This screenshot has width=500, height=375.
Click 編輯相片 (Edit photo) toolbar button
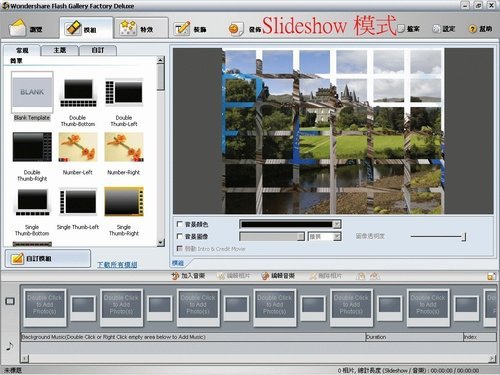pyautogui.click(x=233, y=276)
